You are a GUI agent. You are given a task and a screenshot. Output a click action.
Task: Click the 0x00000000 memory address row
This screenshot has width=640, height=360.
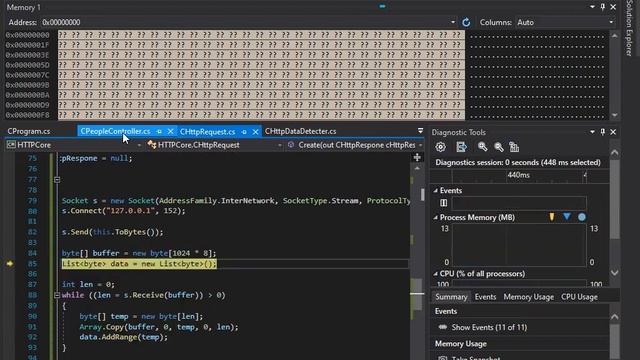click(x=27, y=35)
